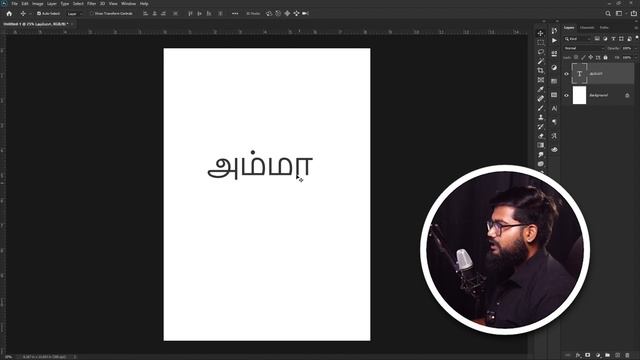Open the Image menu
Screen dimensions: 640x360
pos(38,4)
